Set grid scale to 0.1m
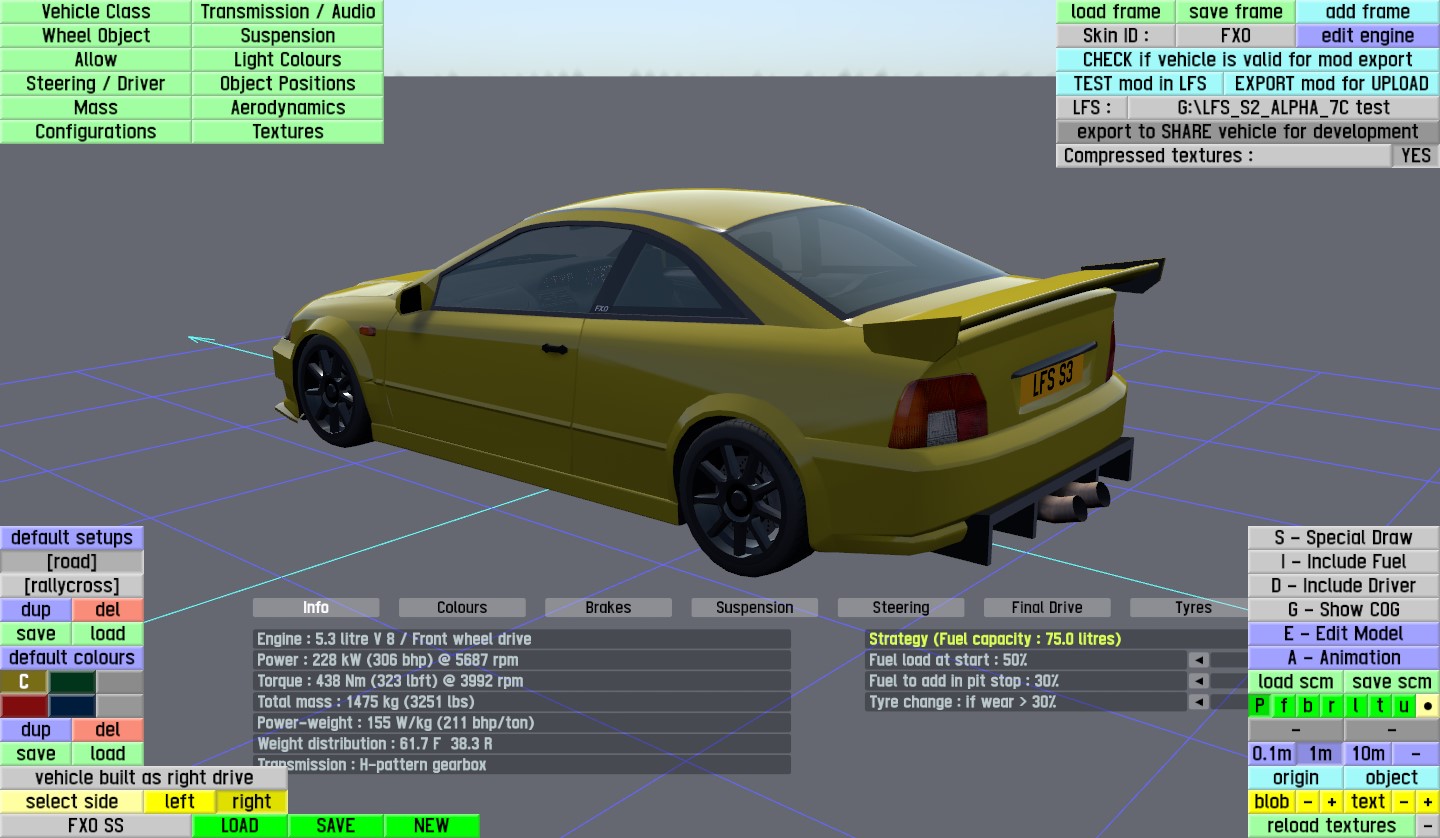Viewport: 1440px width, 838px height. [1272, 754]
